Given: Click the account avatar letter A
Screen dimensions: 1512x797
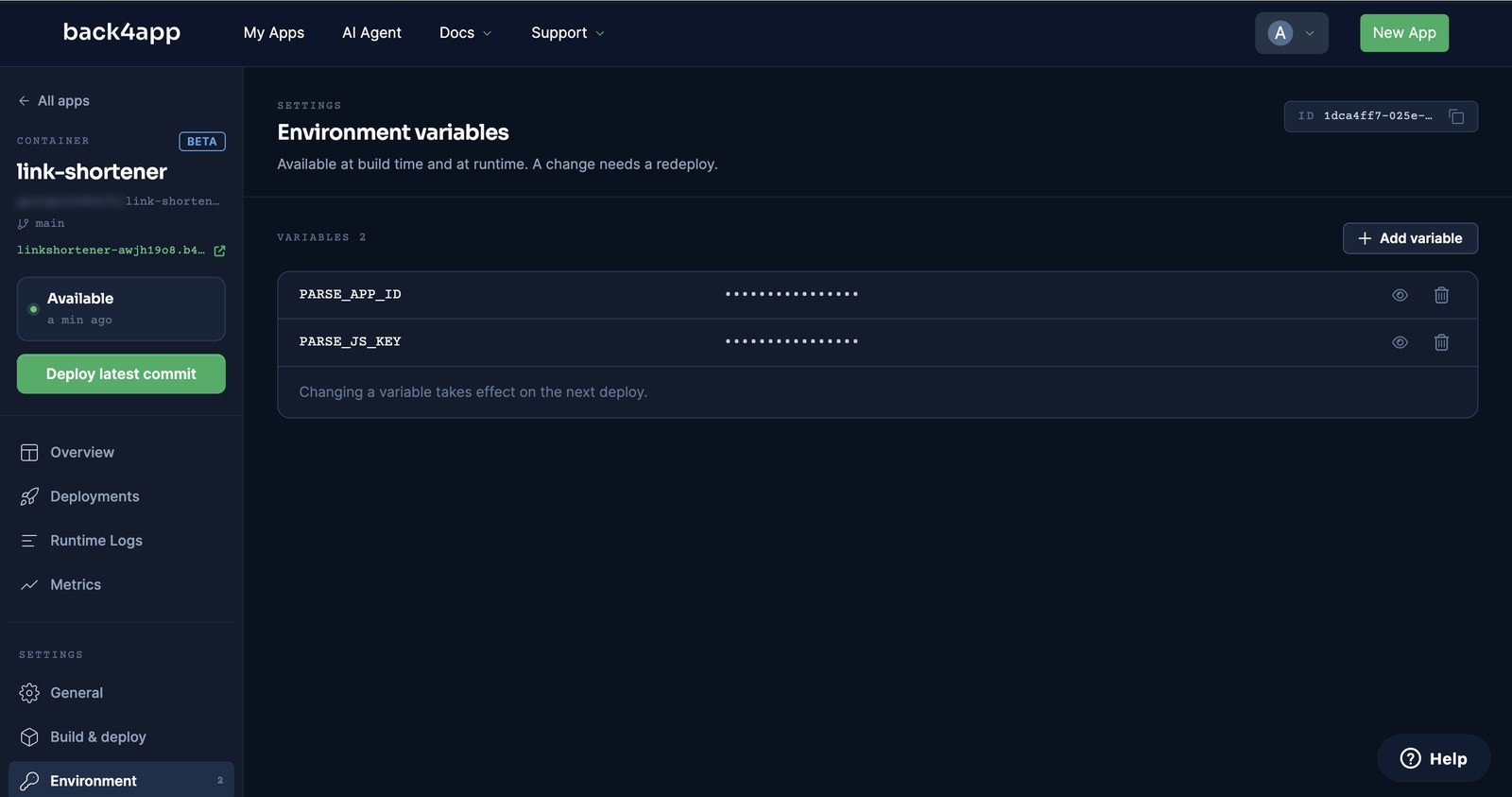Looking at the screenshot, I should (x=1280, y=33).
